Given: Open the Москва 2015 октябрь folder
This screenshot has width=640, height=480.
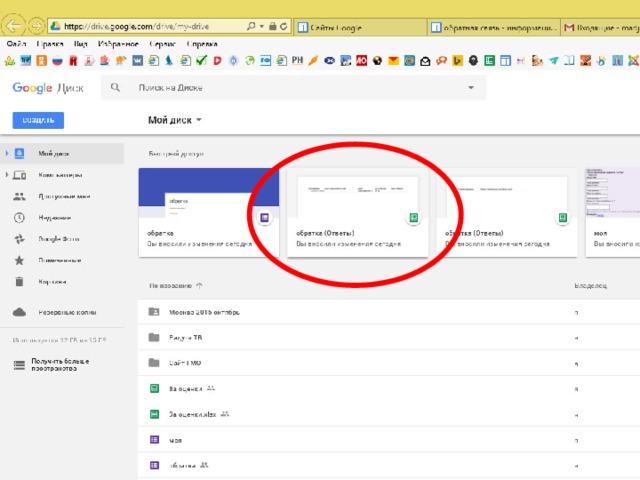Looking at the screenshot, I should [x=203, y=312].
